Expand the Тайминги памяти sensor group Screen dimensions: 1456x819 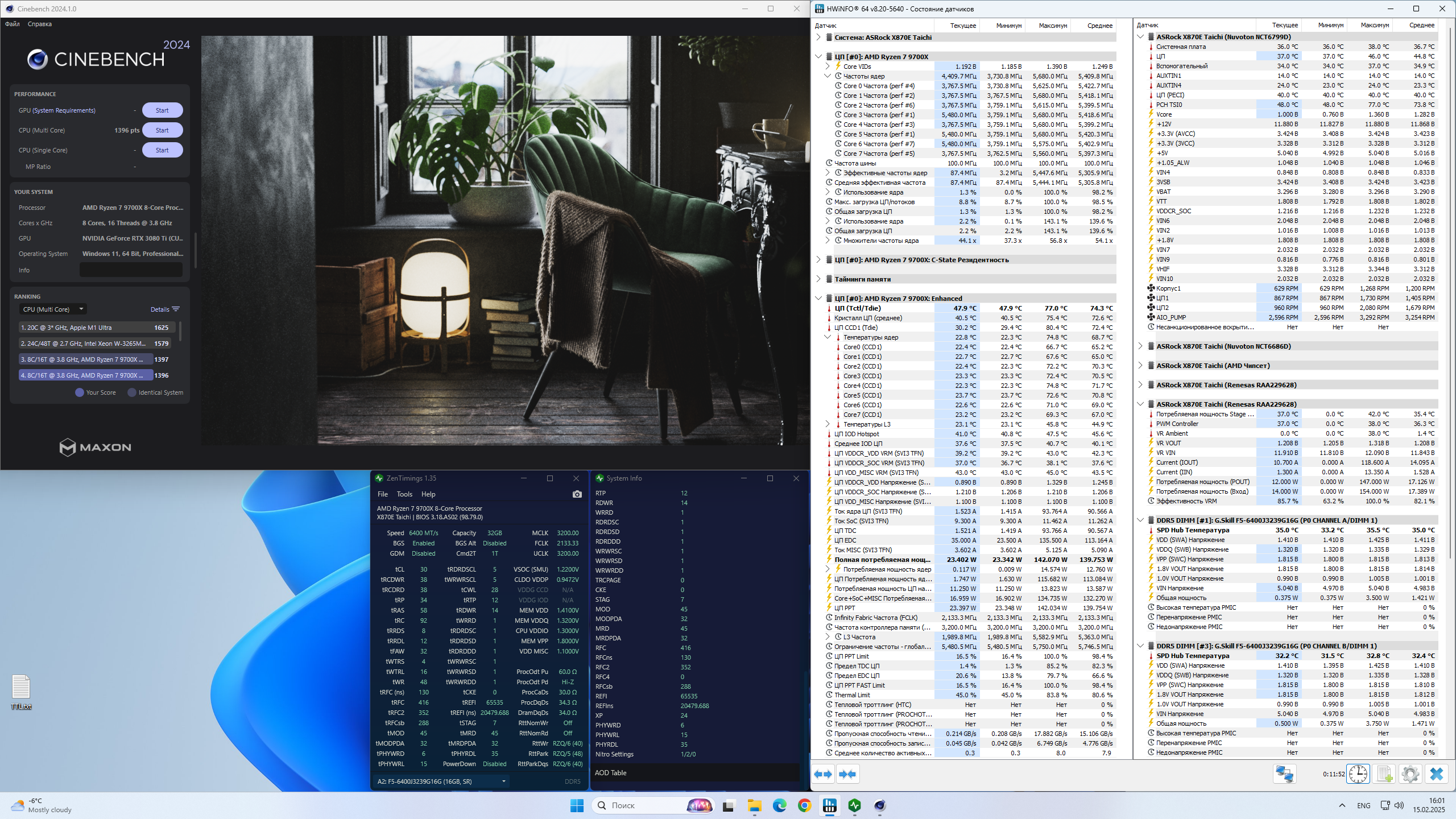tap(818, 279)
